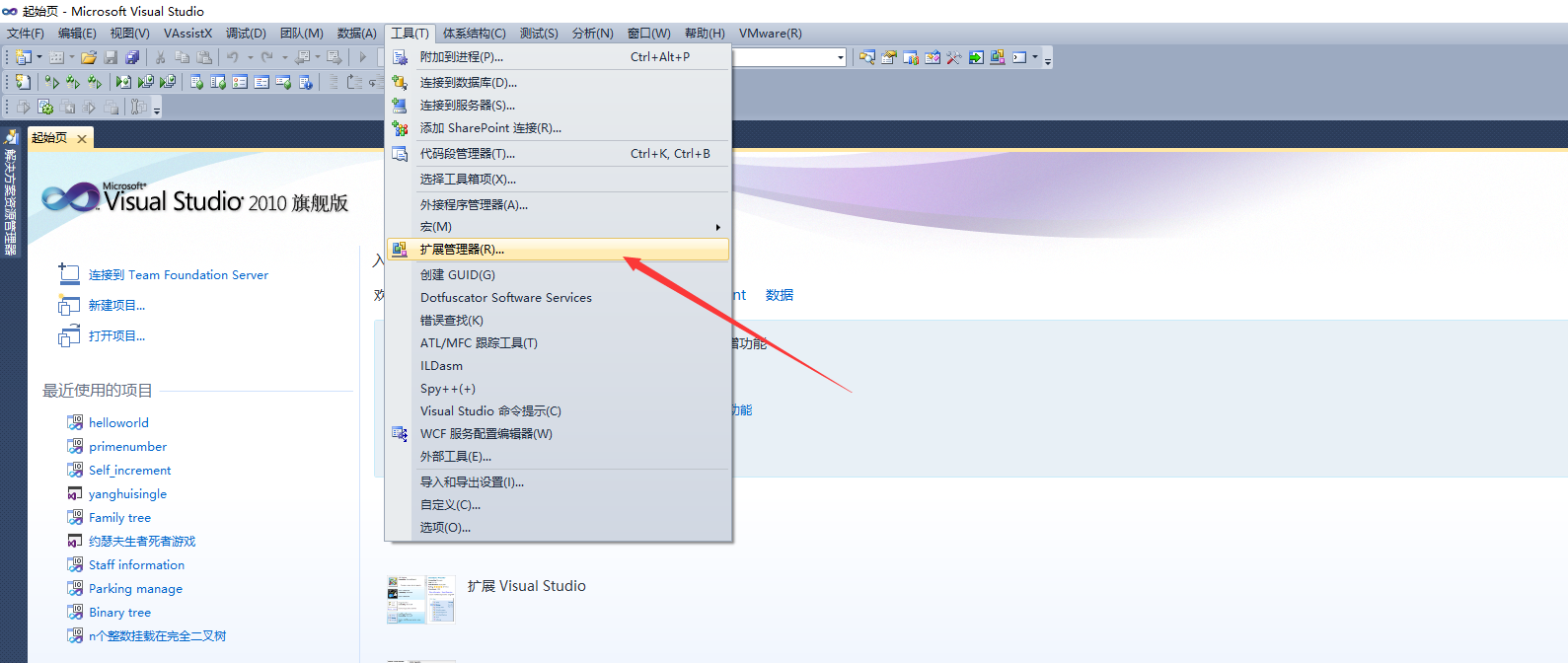
Task: Select 选项(O)... menu item
Action: pyautogui.click(x=559, y=528)
